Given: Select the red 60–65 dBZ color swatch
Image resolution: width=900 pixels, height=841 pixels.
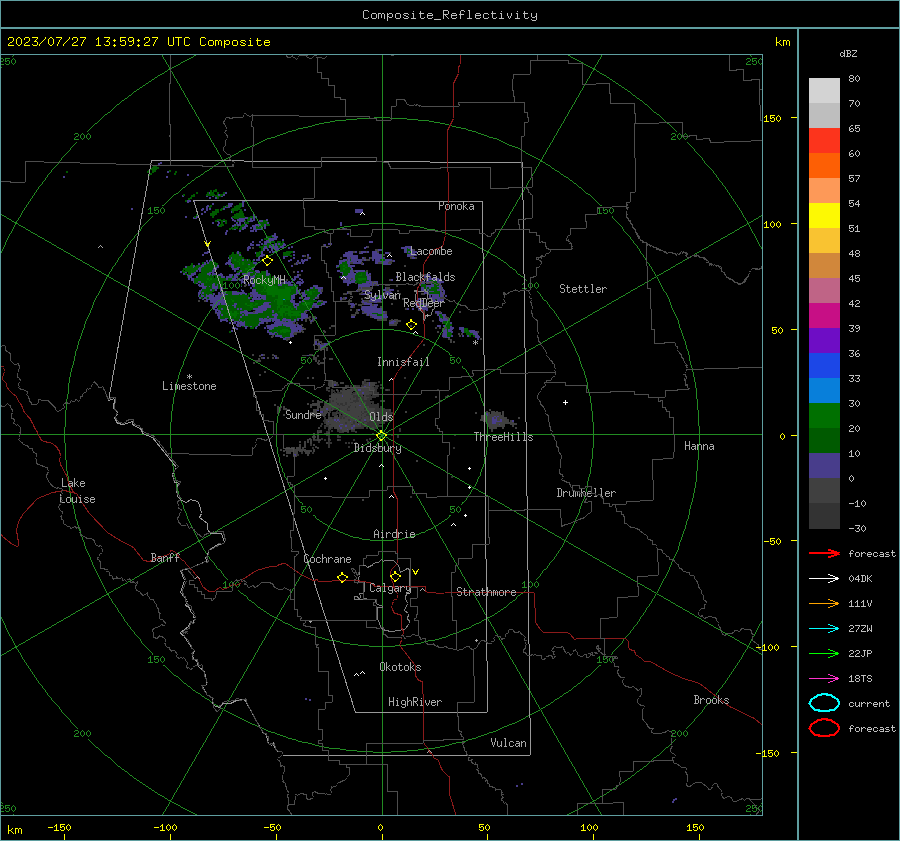Looking at the screenshot, I should coord(824,141).
